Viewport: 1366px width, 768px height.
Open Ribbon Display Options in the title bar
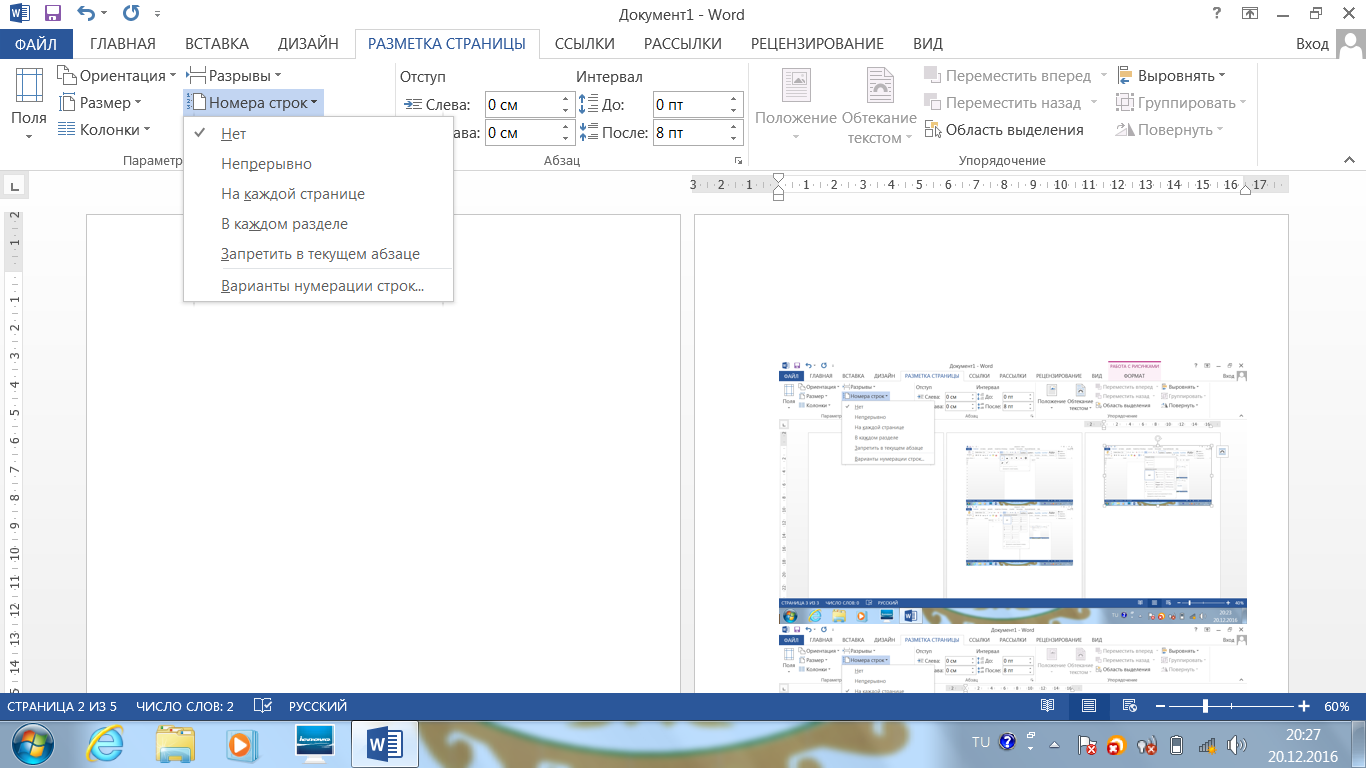(x=1249, y=14)
